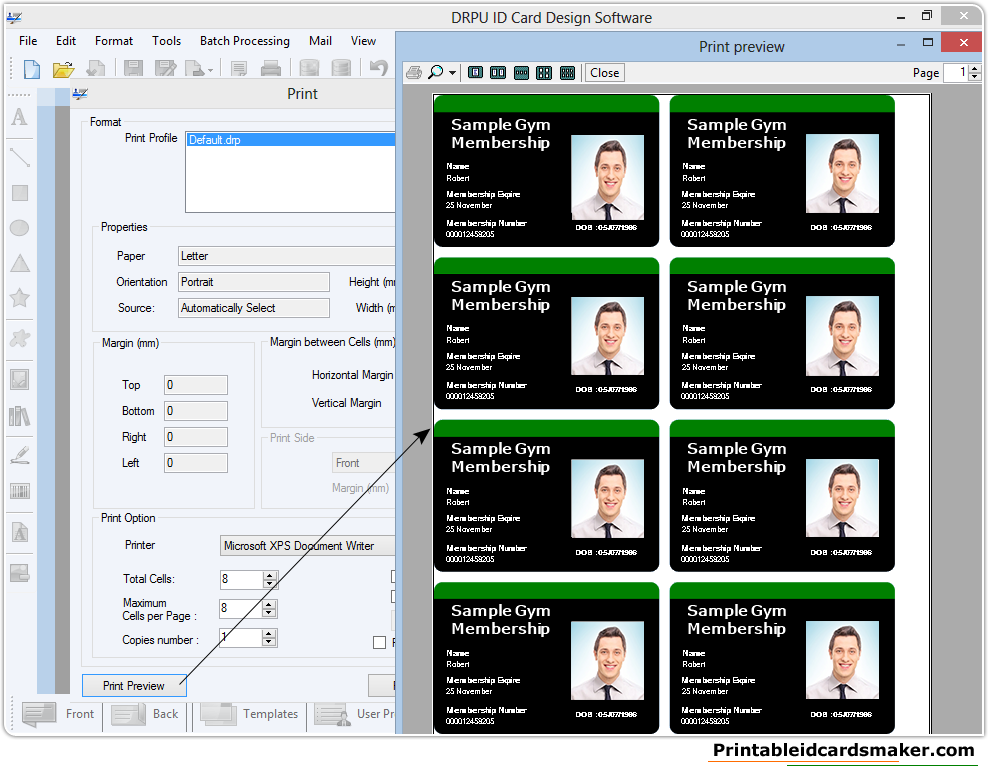988x766 pixels.
Task: Select the Rectangle shape tool
Action: point(20,193)
